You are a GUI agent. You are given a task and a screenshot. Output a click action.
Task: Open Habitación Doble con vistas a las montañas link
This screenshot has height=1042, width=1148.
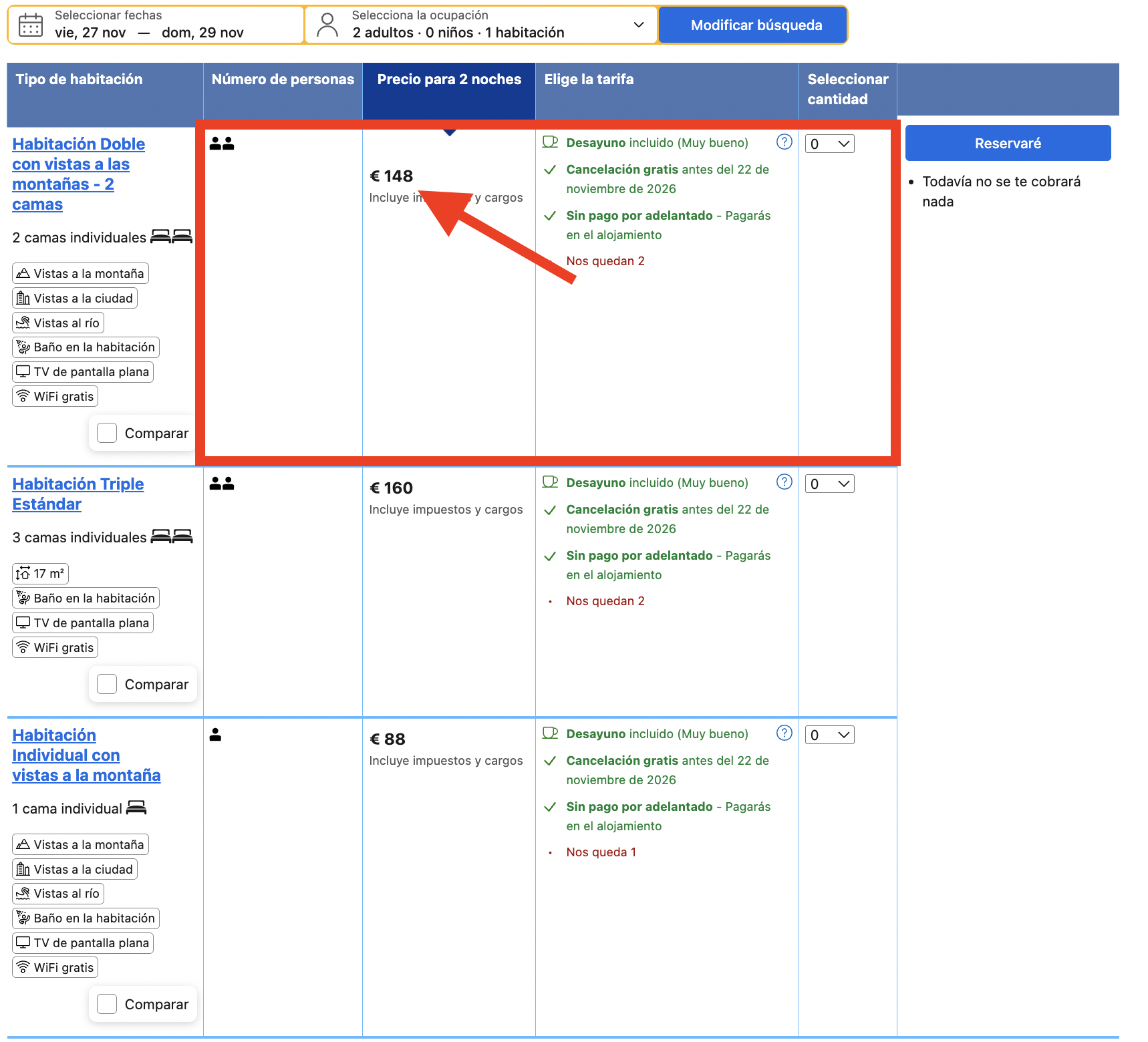coord(78,174)
